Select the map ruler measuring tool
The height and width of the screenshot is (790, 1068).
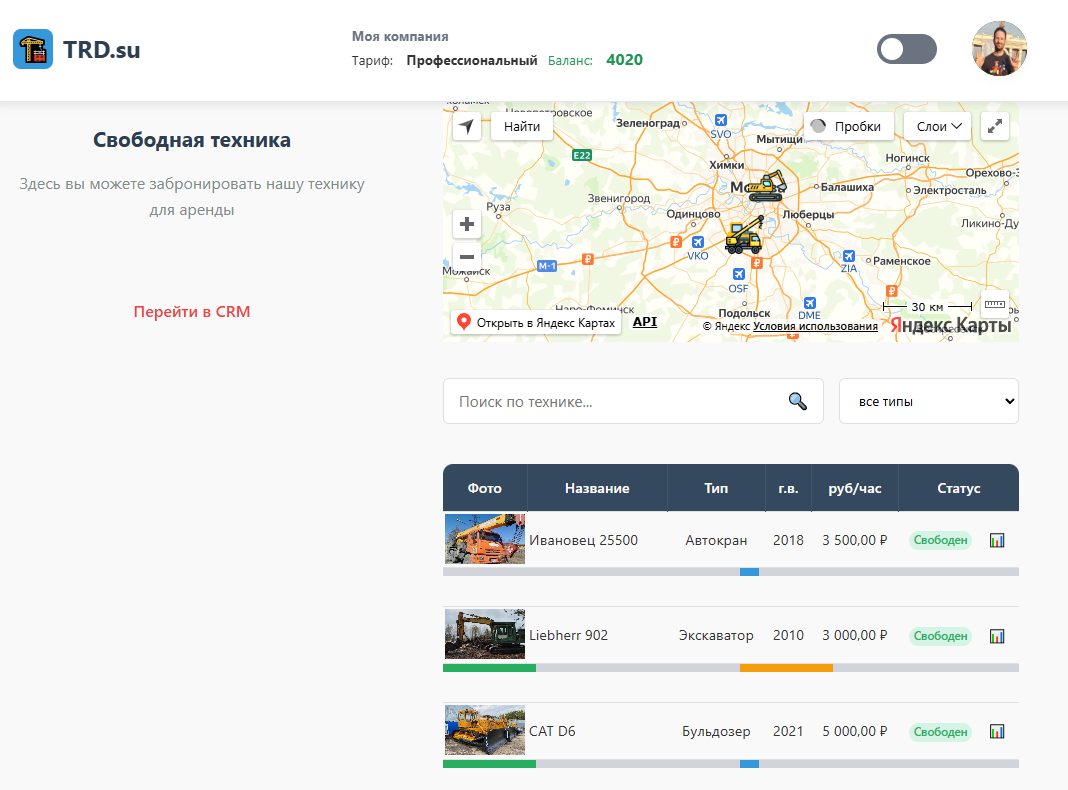(x=994, y=304)
